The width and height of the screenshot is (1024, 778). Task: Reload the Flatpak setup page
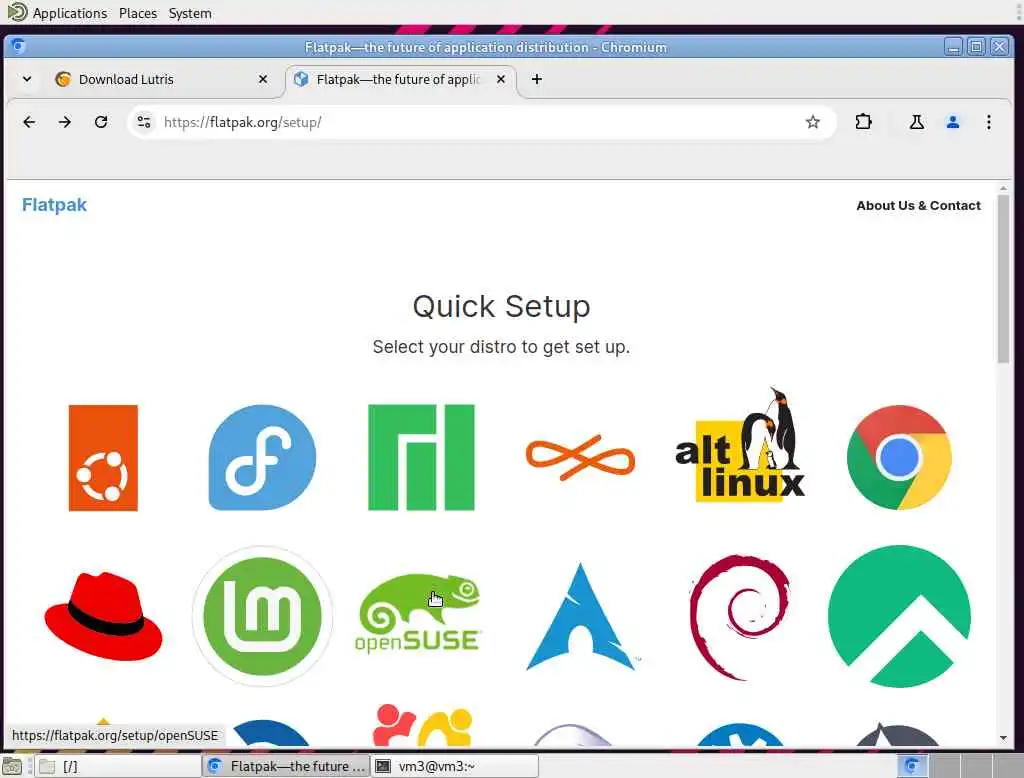(101, 122)
